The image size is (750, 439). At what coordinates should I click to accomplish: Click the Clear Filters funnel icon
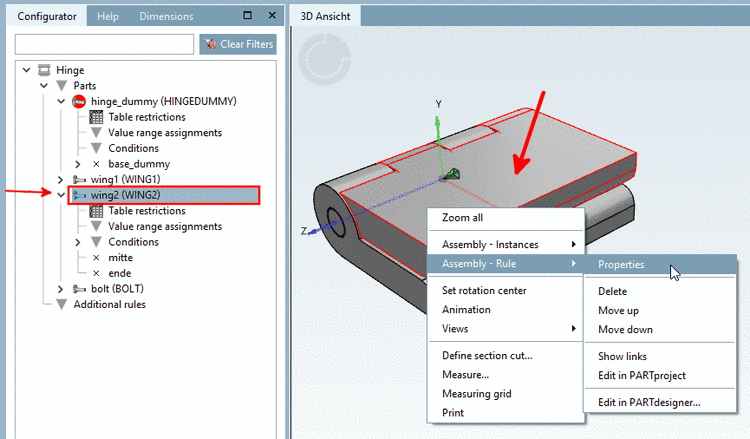pos(210,44)
